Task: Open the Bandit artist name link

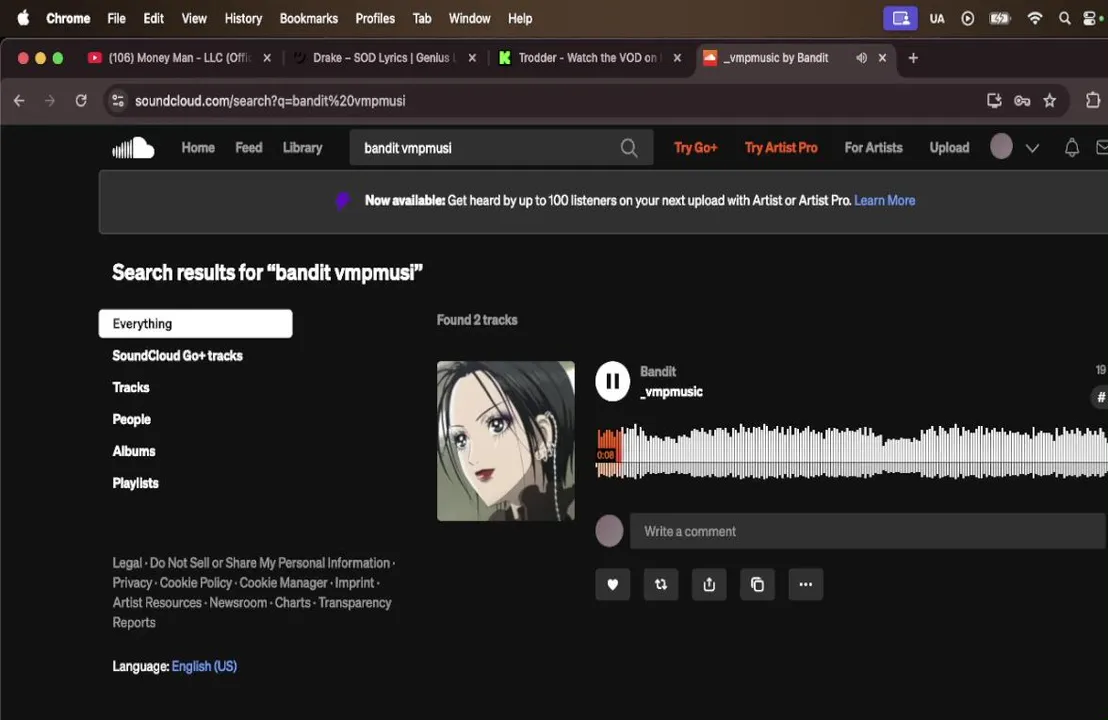Action: pyautogui.click(x=658, y=372)
